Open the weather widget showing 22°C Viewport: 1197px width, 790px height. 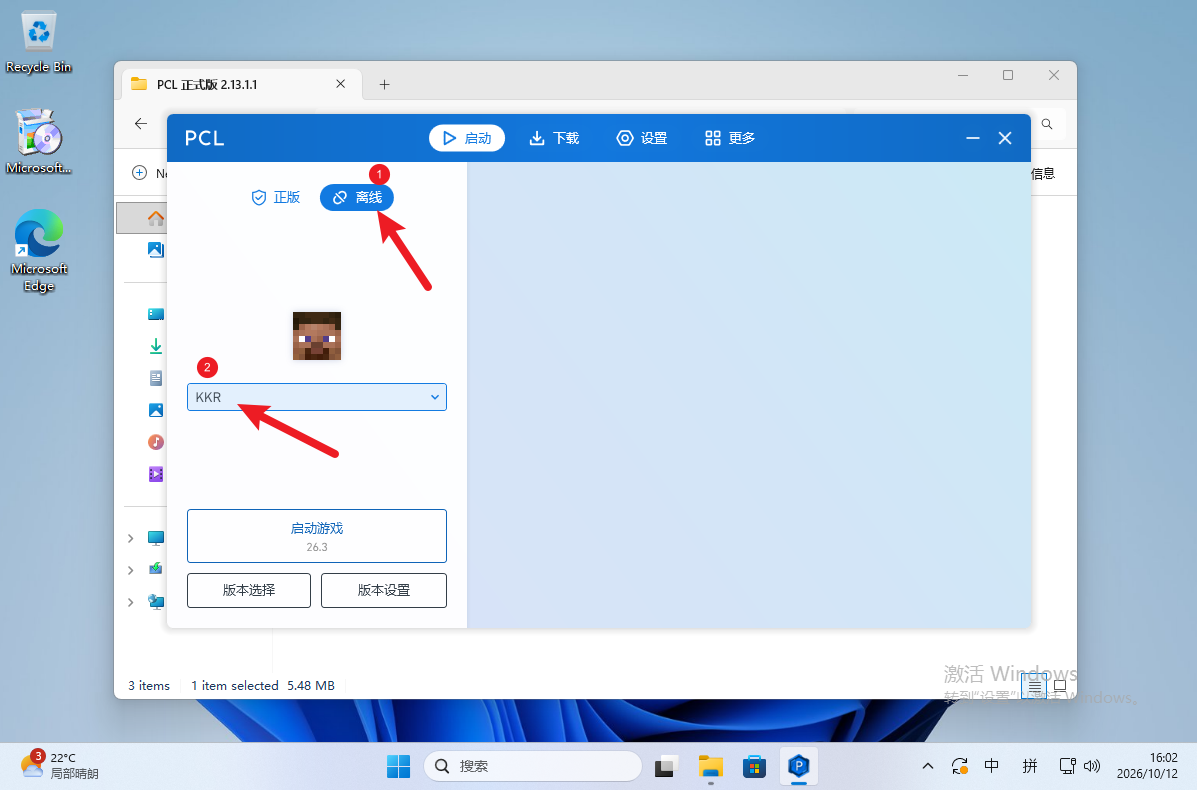click(x=60, y=766)
